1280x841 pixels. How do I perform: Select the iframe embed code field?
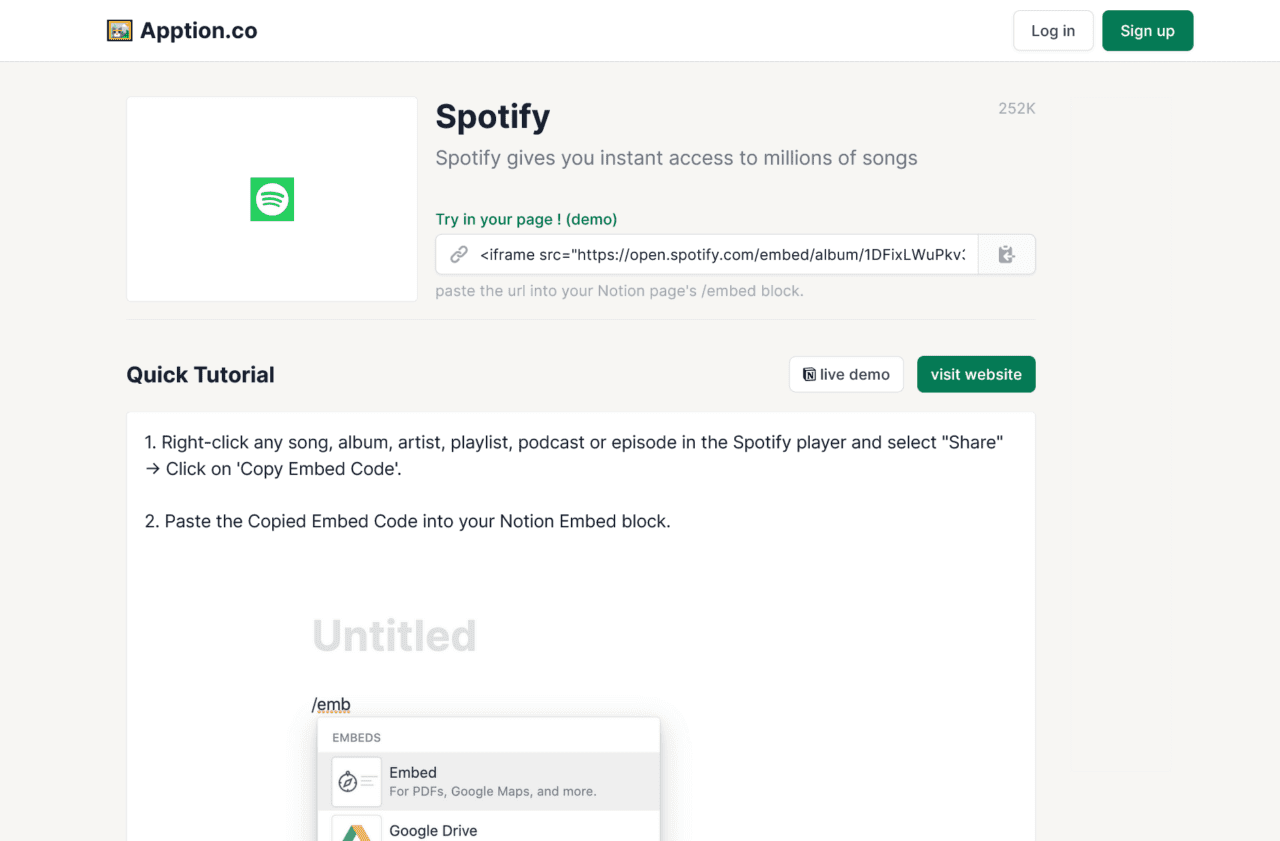click(x=722, y=255)
